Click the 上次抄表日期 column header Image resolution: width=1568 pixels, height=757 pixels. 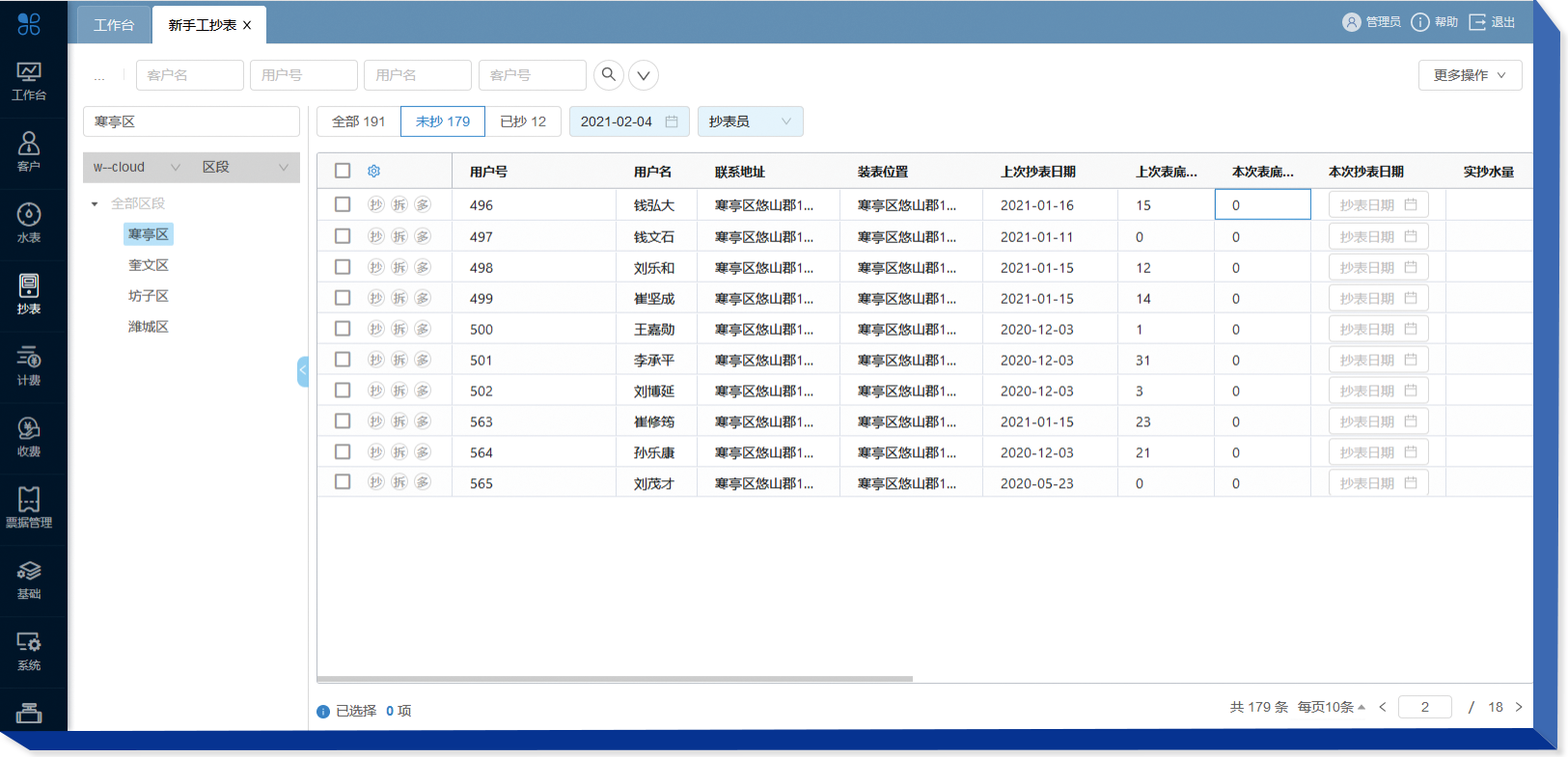(x=1038, y=172)
